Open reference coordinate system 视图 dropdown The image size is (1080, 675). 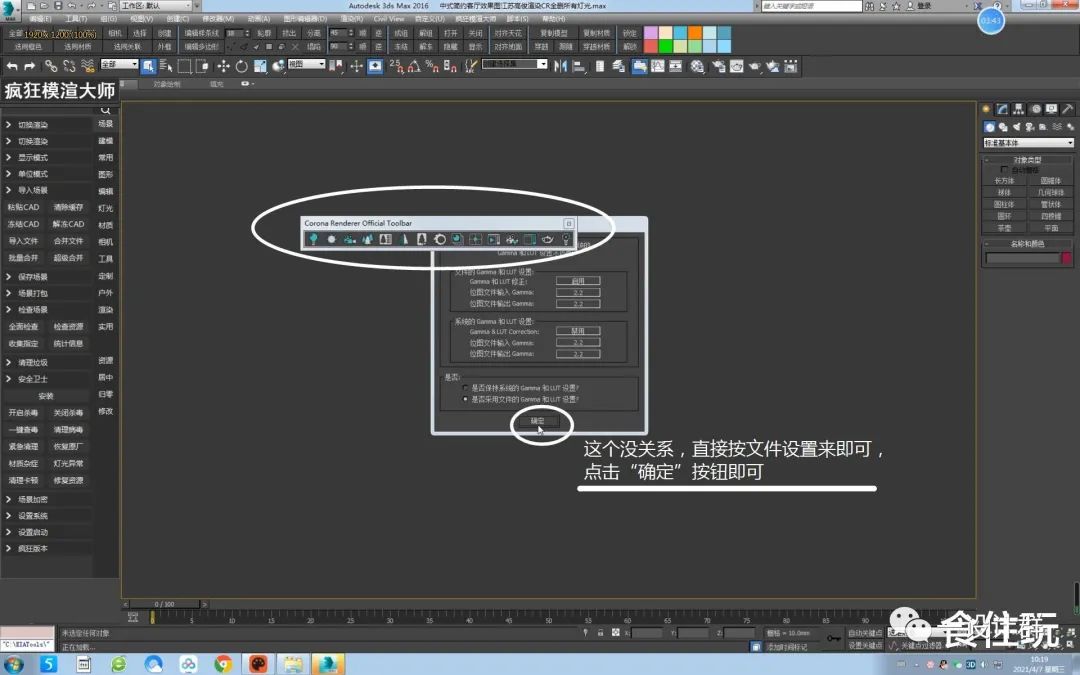(307, 64)
